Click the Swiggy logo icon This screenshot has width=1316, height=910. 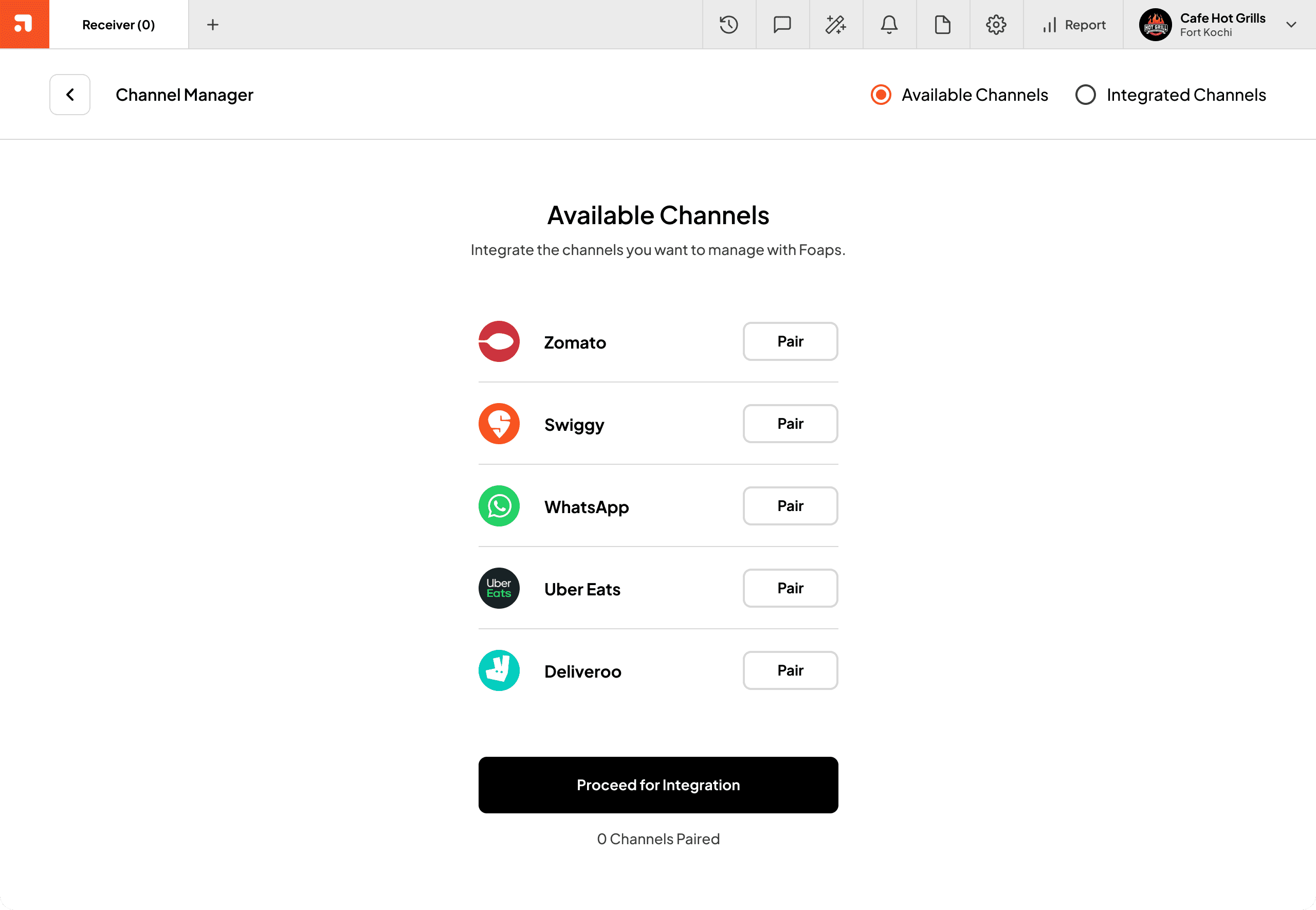click(499, 424)
